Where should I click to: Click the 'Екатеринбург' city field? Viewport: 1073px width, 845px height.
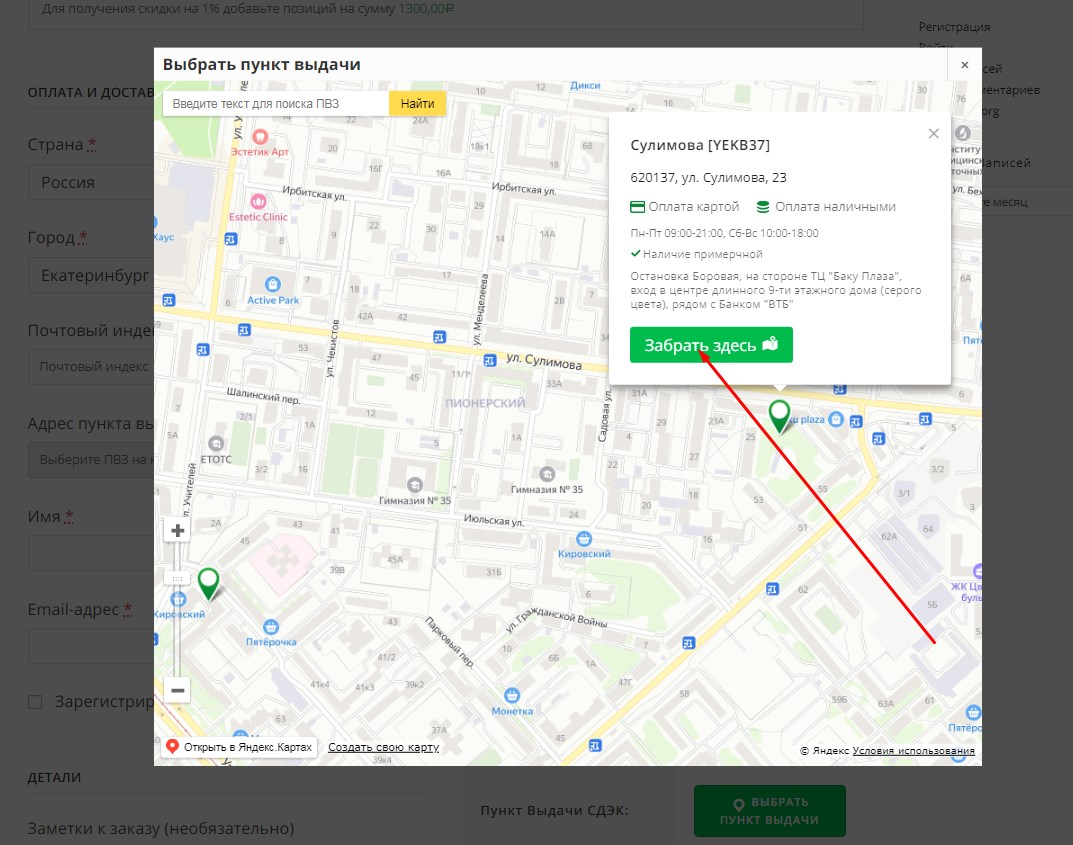coord(90,275)
